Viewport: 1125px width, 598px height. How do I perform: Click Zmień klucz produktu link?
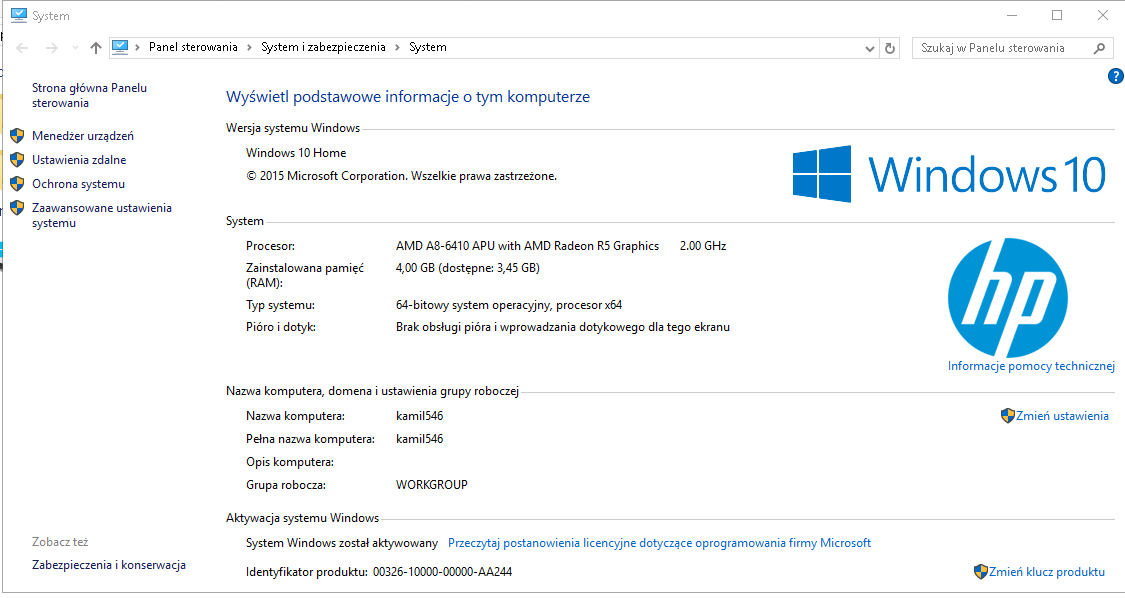pyautogui.click(x=1046, y=572)
